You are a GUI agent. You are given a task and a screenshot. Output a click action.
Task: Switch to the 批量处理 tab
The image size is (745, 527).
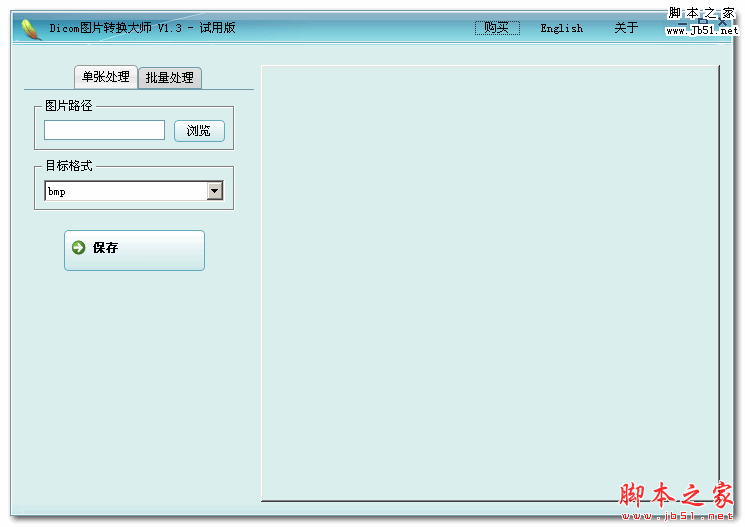pyautogui.click(x=170, y=78)
